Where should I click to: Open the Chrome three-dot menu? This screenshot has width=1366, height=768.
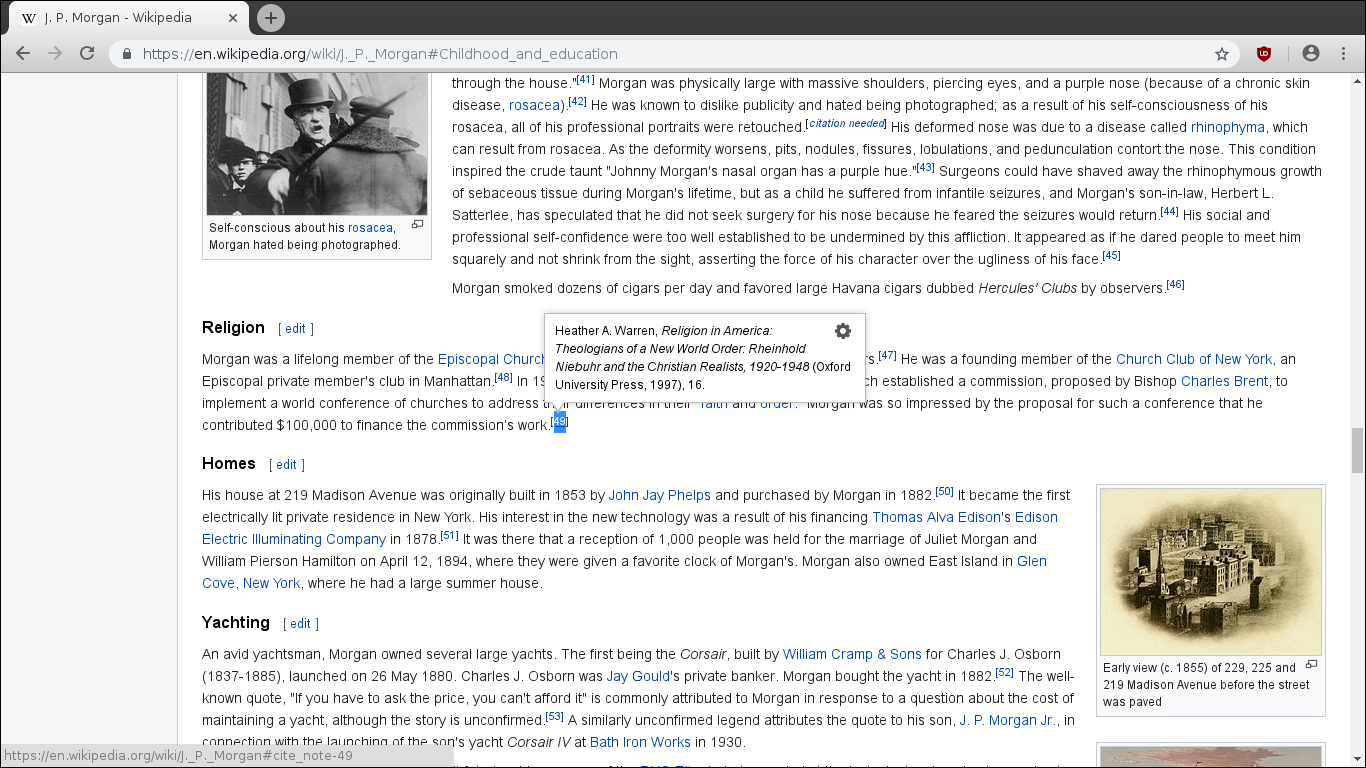pos(1343,54)
